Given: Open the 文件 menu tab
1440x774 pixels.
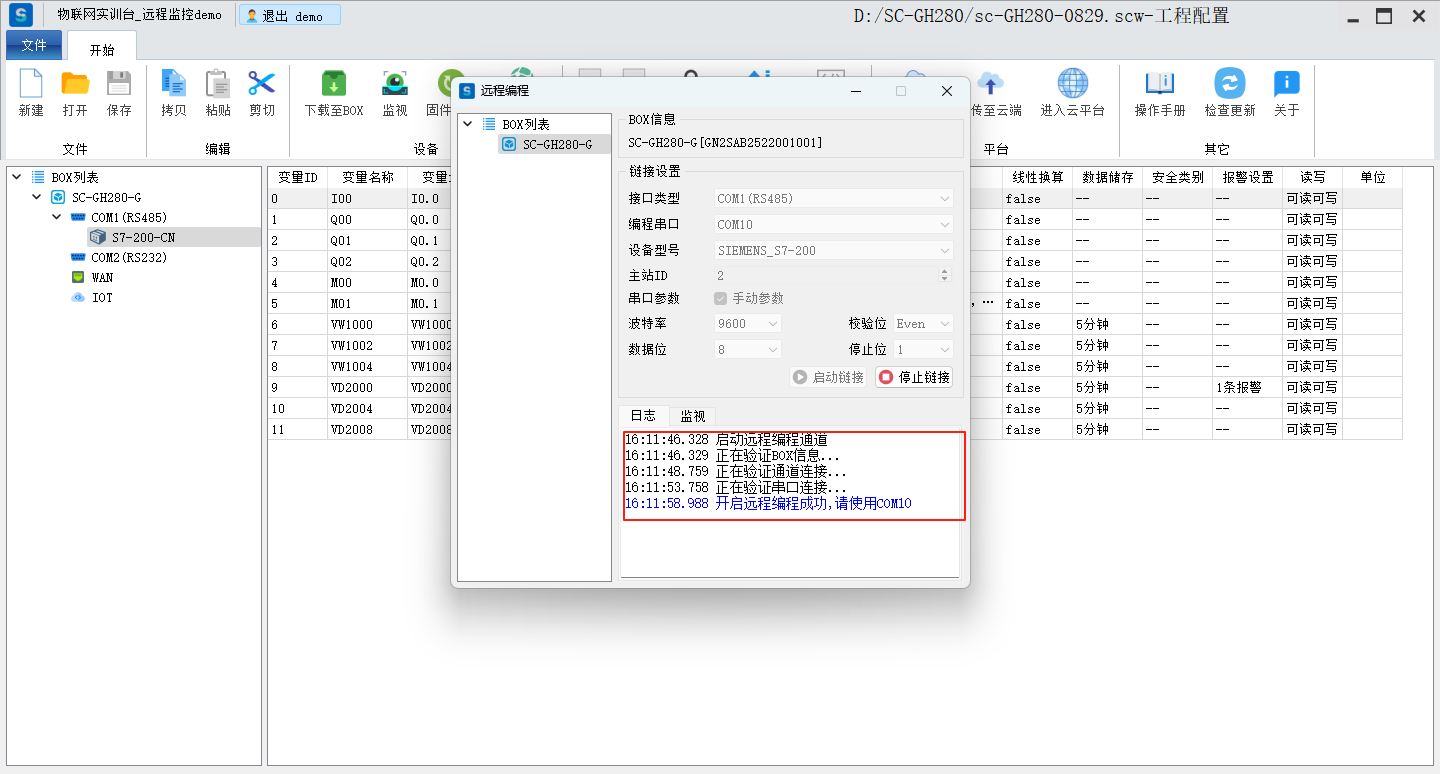Looking at the screenshot, I should (x=34, y=46).
